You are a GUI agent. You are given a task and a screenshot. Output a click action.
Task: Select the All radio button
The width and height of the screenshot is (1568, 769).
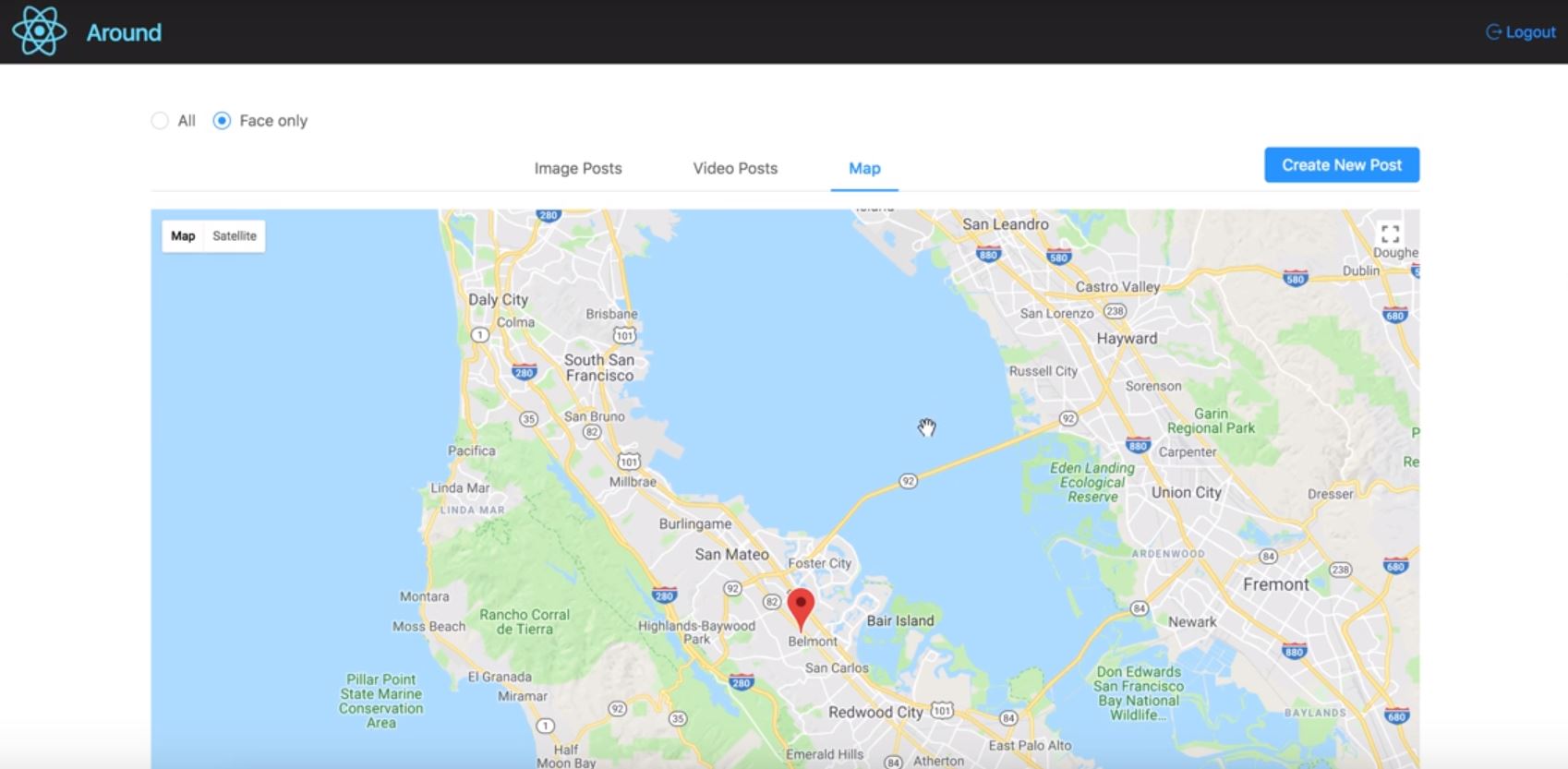(x=160, y=121)
